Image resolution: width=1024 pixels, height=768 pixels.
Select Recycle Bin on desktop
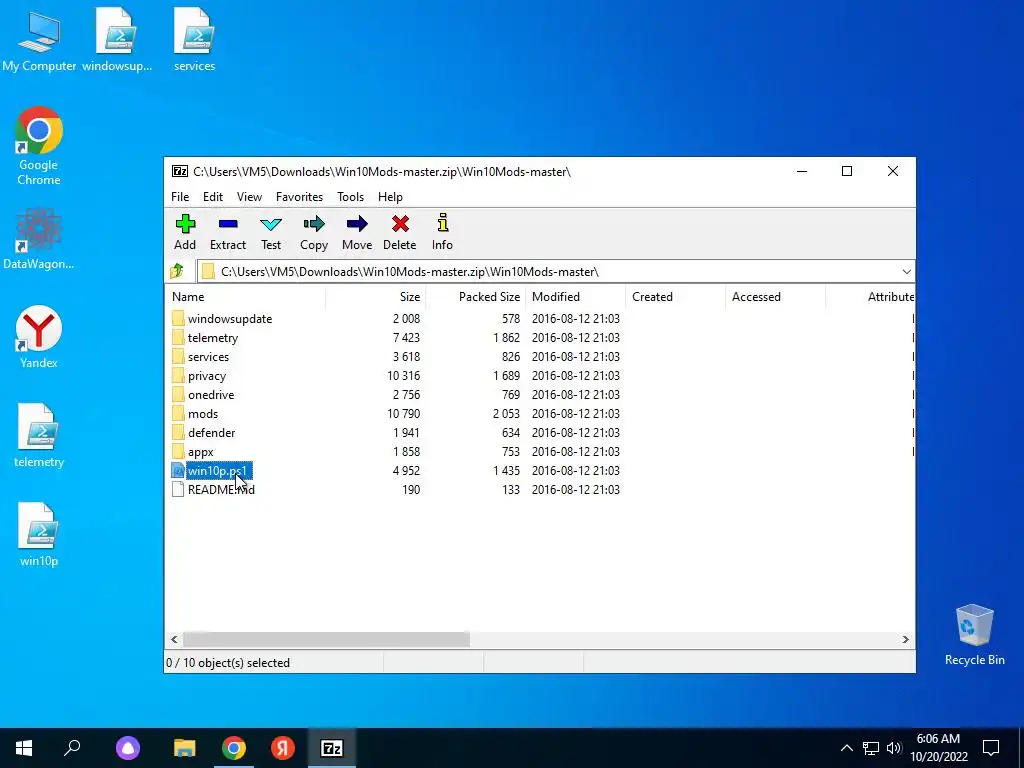[x=974, y=634]
